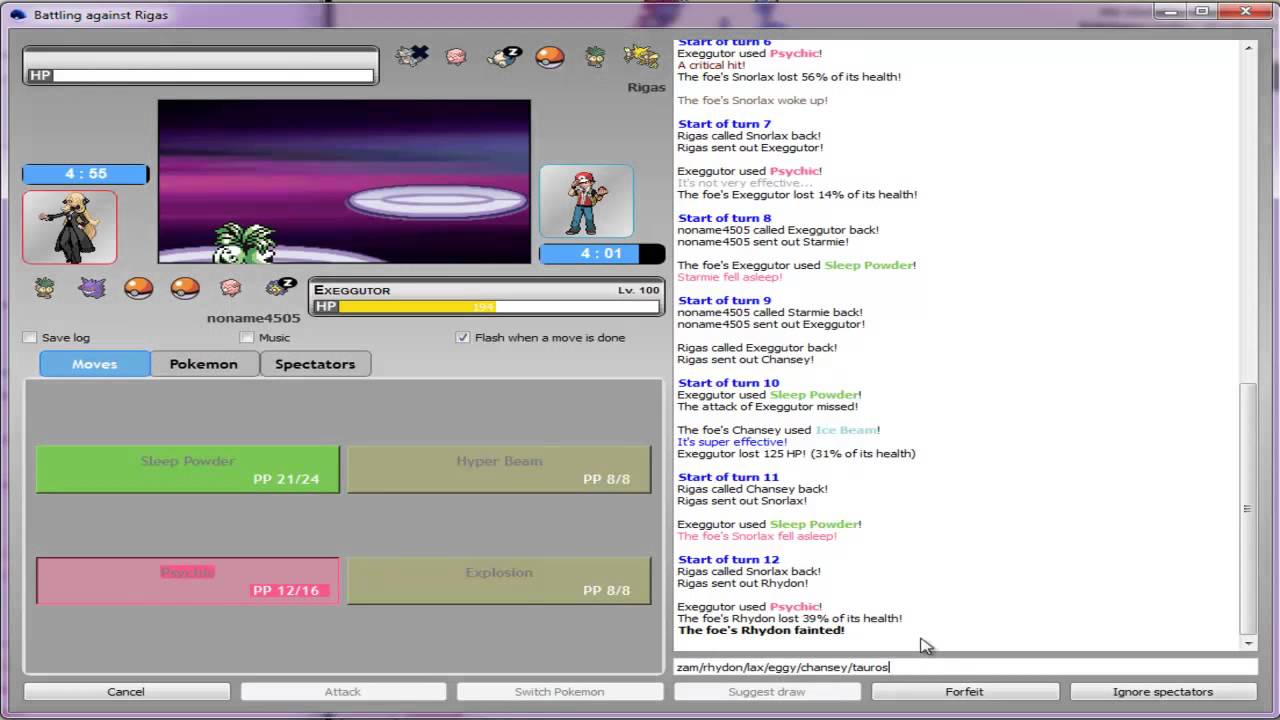This screenshot has height=720, width=1280.
Task: Toggle the Music checkbox
Action: coord(247,338)
